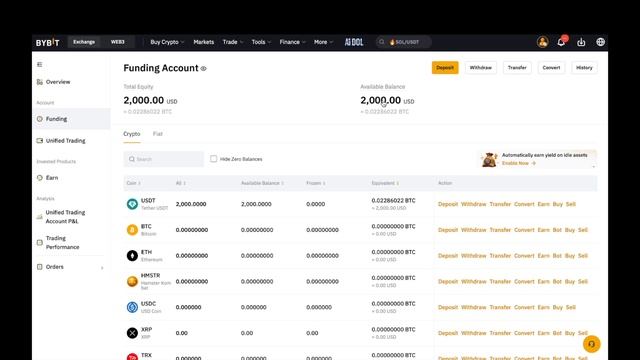Open the Buy Crypto dropdown
The image size is (640, 360).
pyautogui.click(x=167, y=42)
